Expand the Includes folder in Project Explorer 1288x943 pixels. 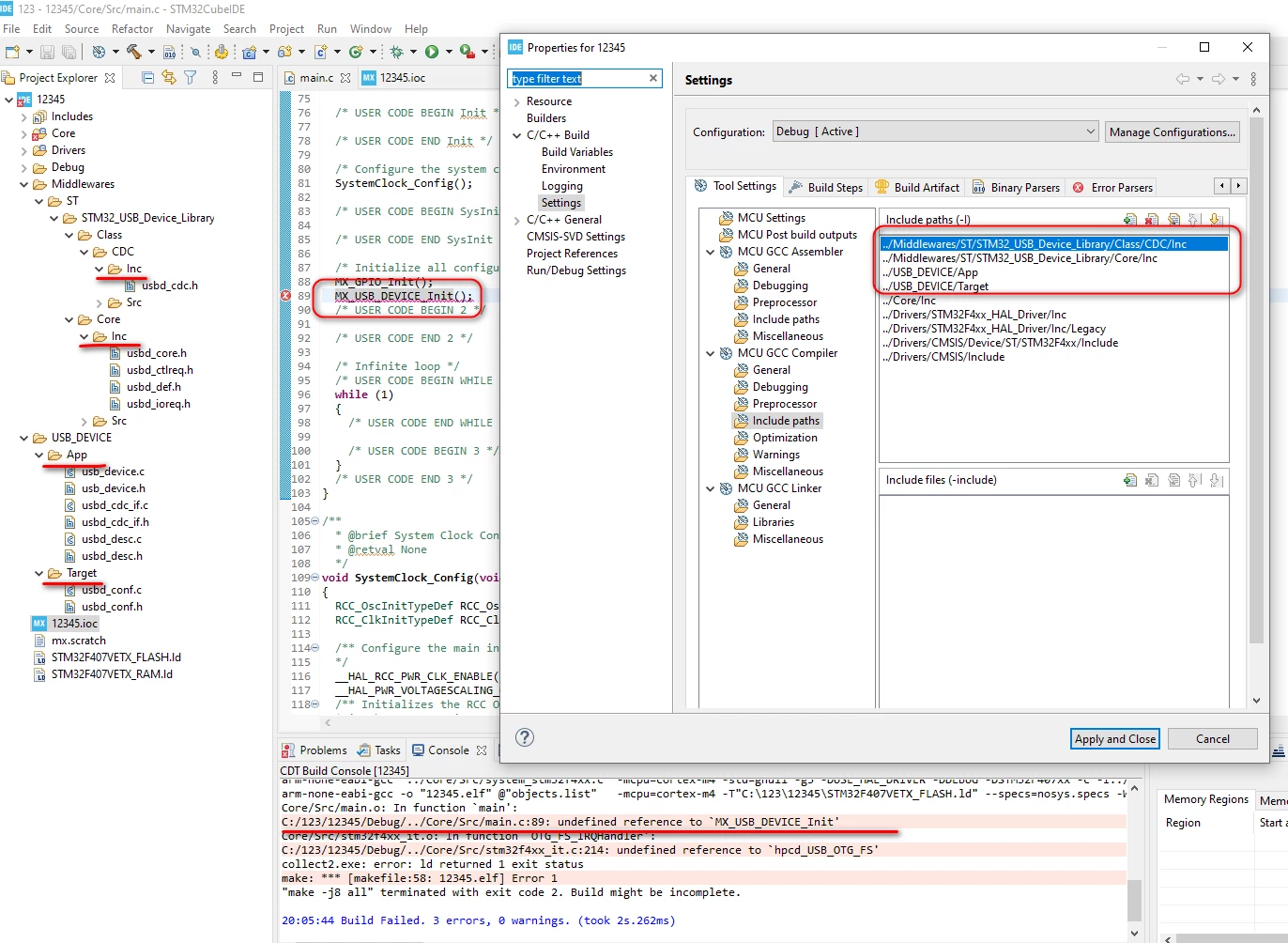tap(24, 116)
